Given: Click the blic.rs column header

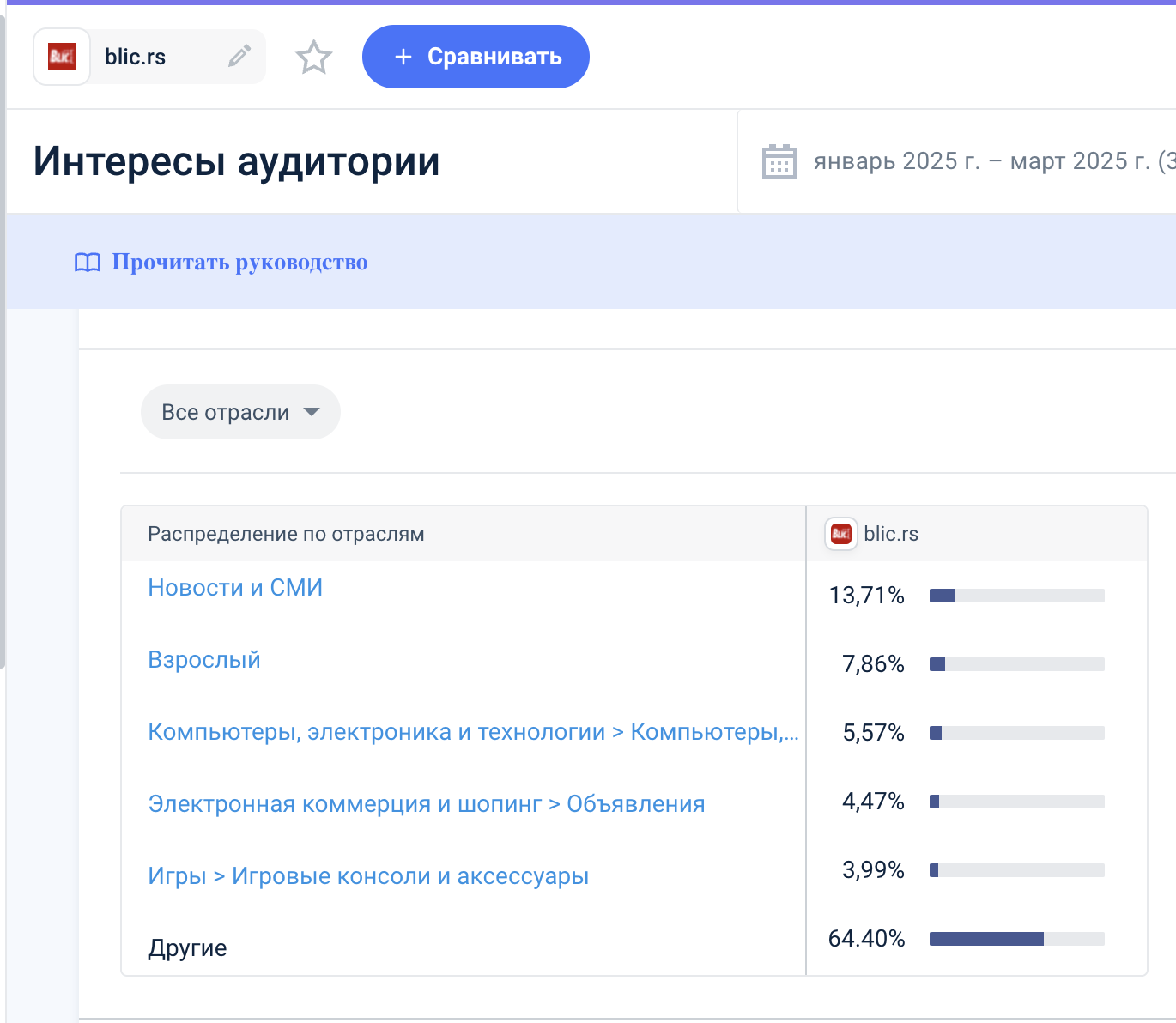Looking at the screenshot, I should pos(977,534).
